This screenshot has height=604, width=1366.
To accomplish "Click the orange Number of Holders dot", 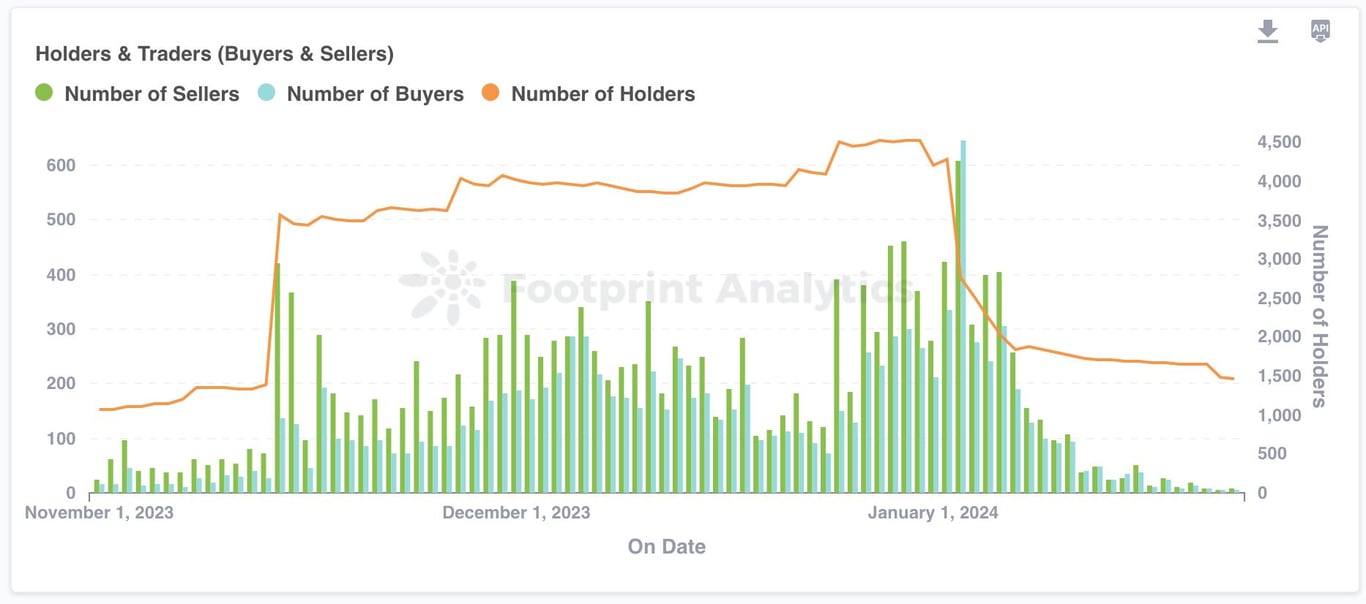I will coord(490,93).
